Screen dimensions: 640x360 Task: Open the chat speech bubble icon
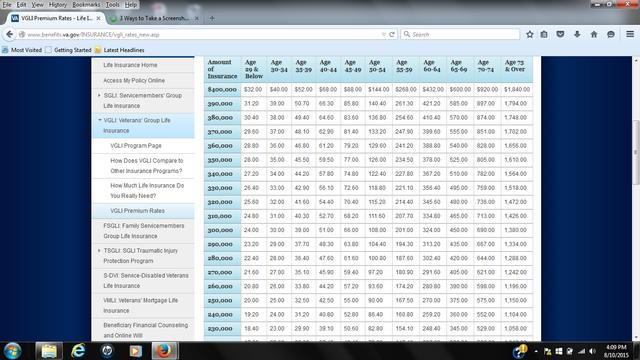click(x=611, y=34)
